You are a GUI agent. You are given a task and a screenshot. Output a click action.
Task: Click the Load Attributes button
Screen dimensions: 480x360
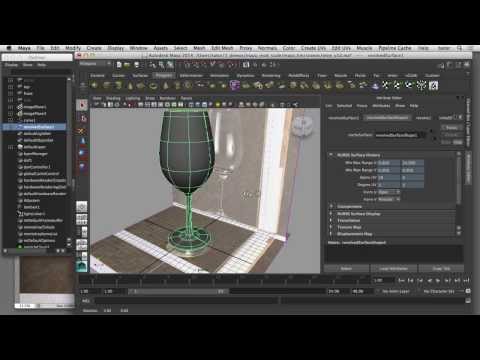pos(393,269)
